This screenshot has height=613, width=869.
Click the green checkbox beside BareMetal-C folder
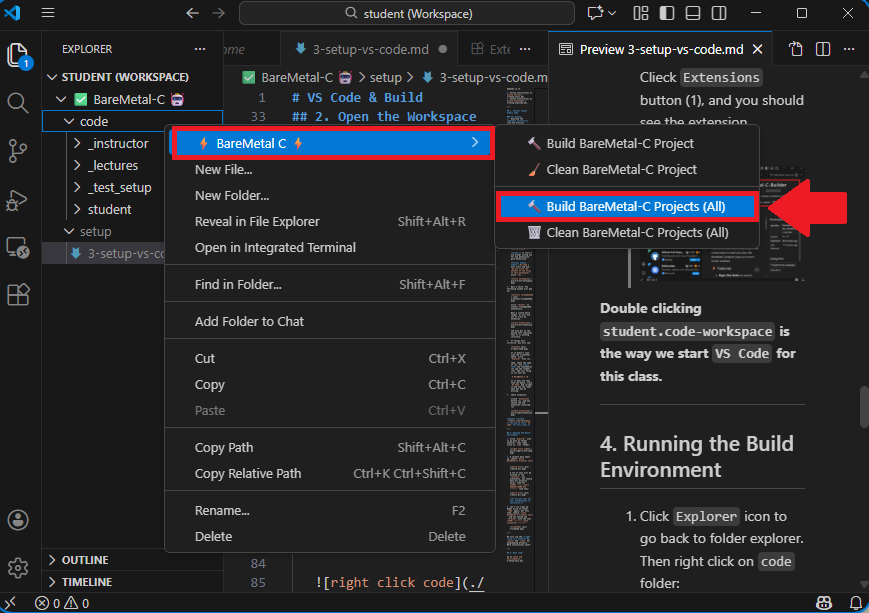(x=82, y=99)
